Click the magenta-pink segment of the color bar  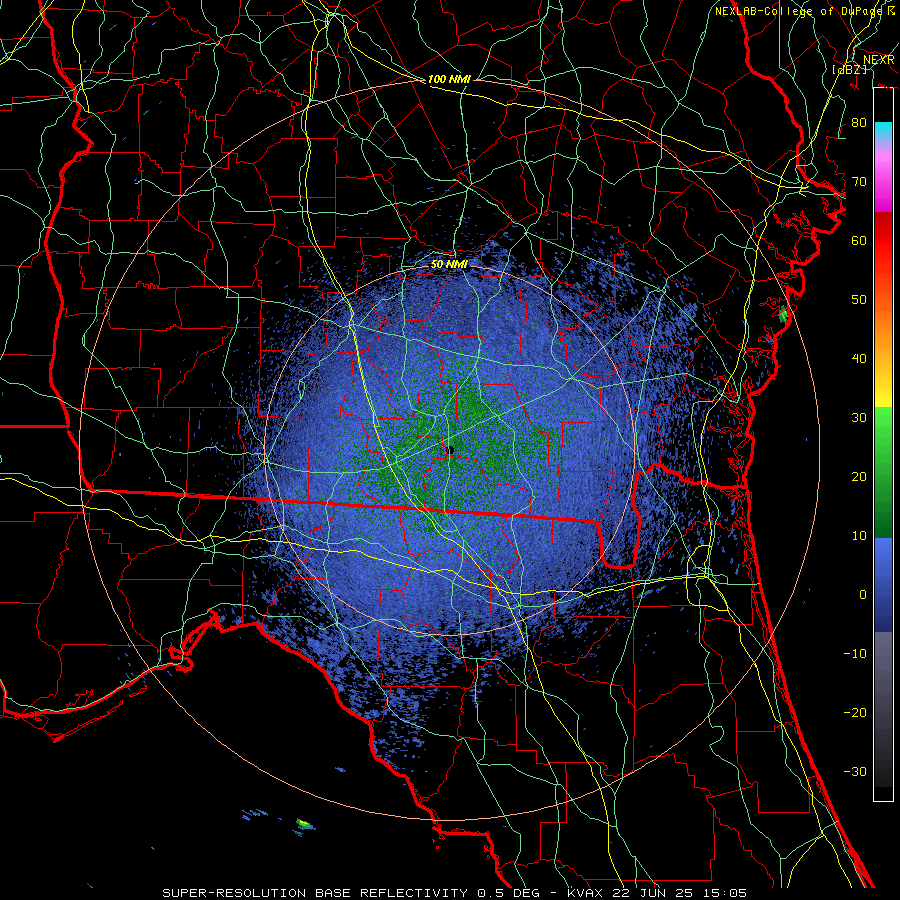883,184
